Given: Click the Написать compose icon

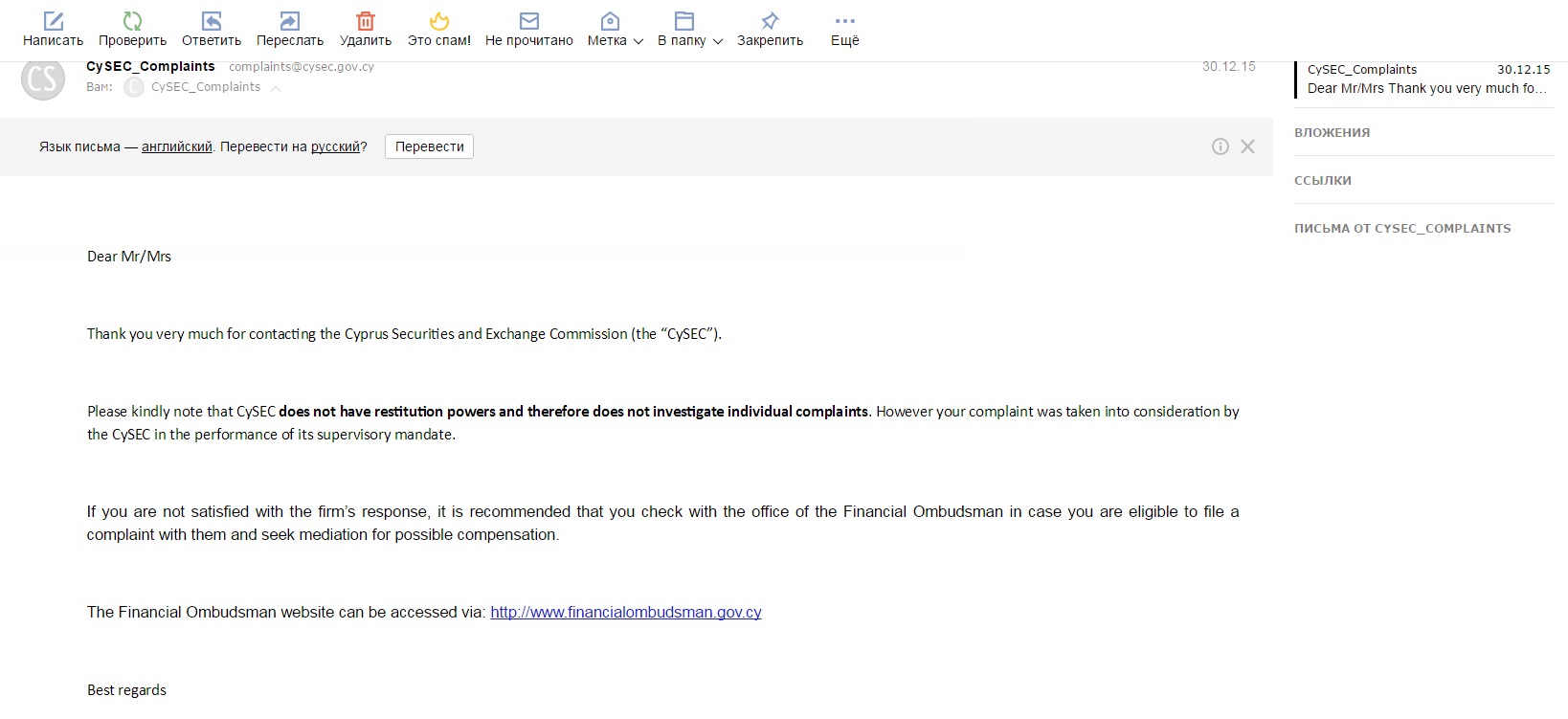Looking at the screenshot, I should click(x=54, y=20).
